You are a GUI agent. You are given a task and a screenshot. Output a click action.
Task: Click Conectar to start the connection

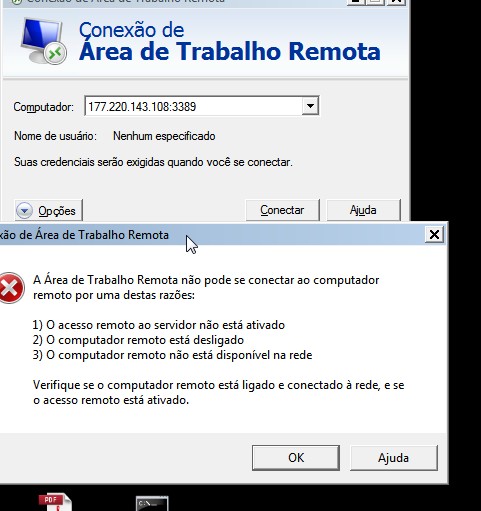[282, 210]
